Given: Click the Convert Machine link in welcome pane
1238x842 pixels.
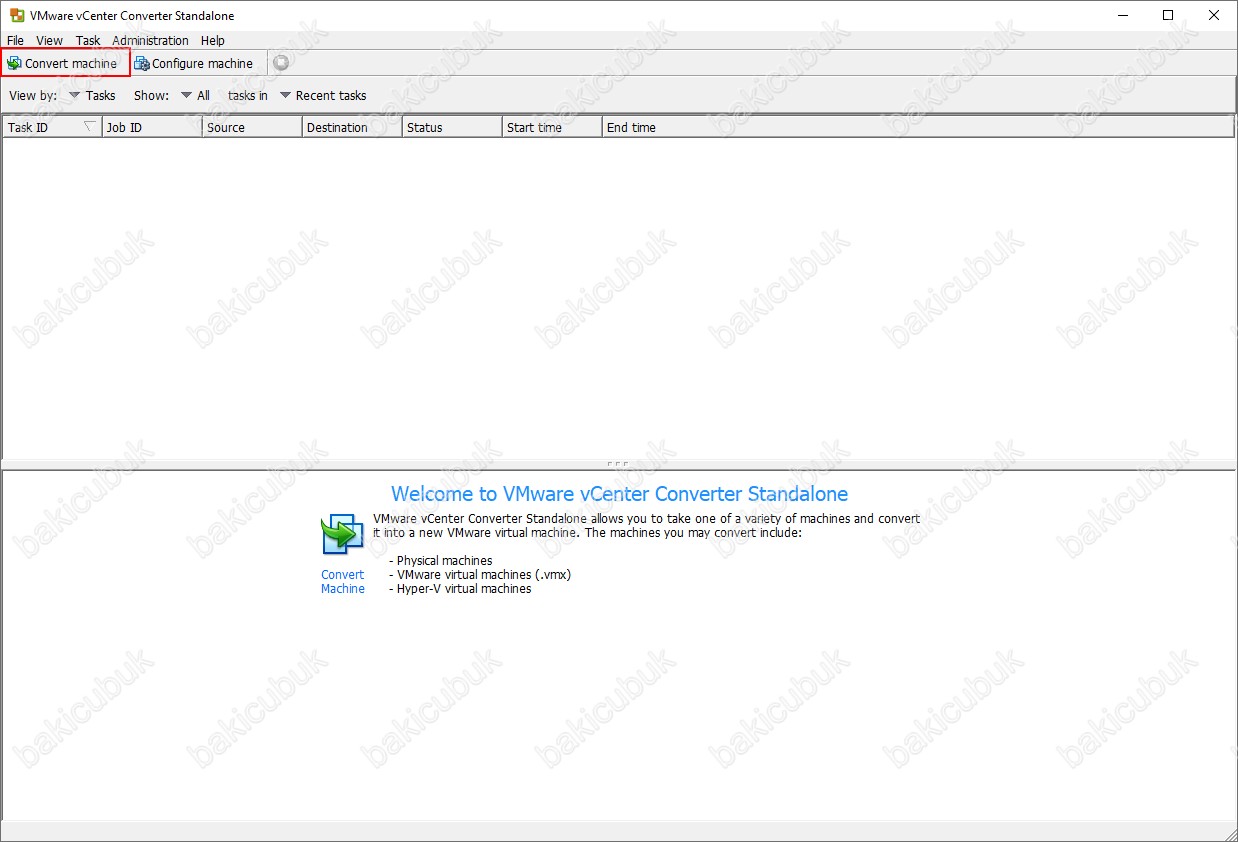Looking at the screenshot, I should [x=343, y=582].
